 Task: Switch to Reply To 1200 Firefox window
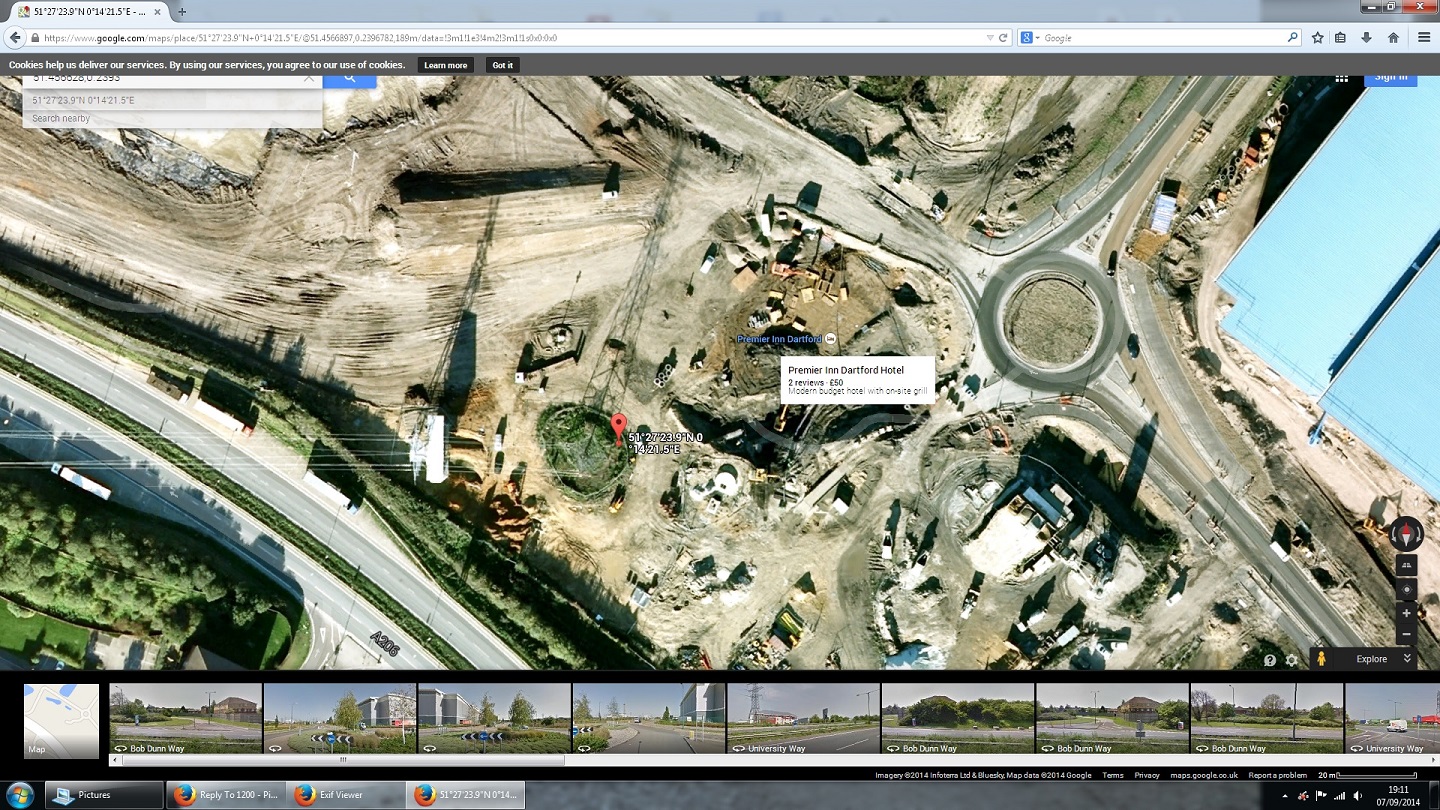(224, 796)
